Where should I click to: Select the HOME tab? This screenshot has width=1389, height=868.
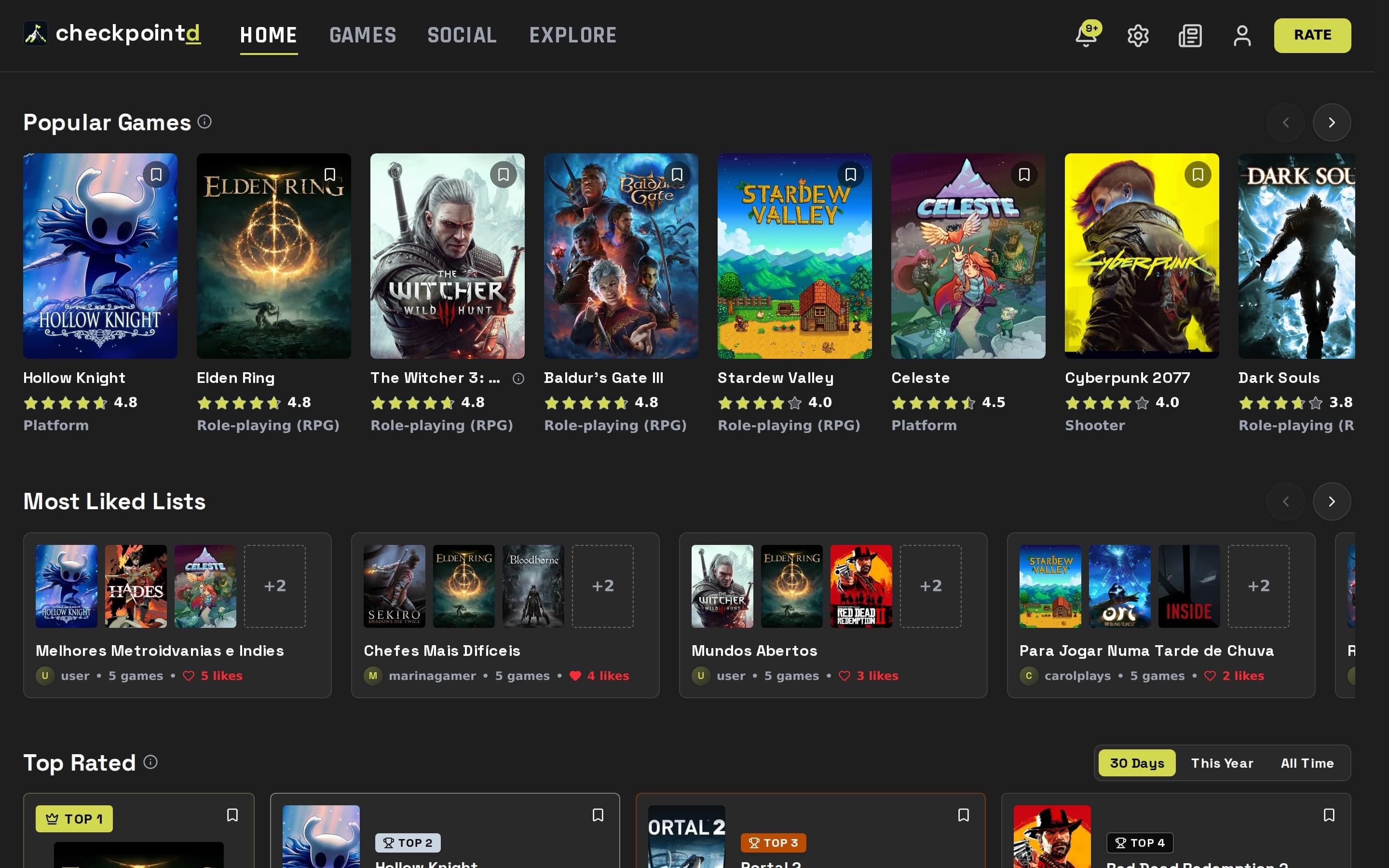(x=269, y=36)
